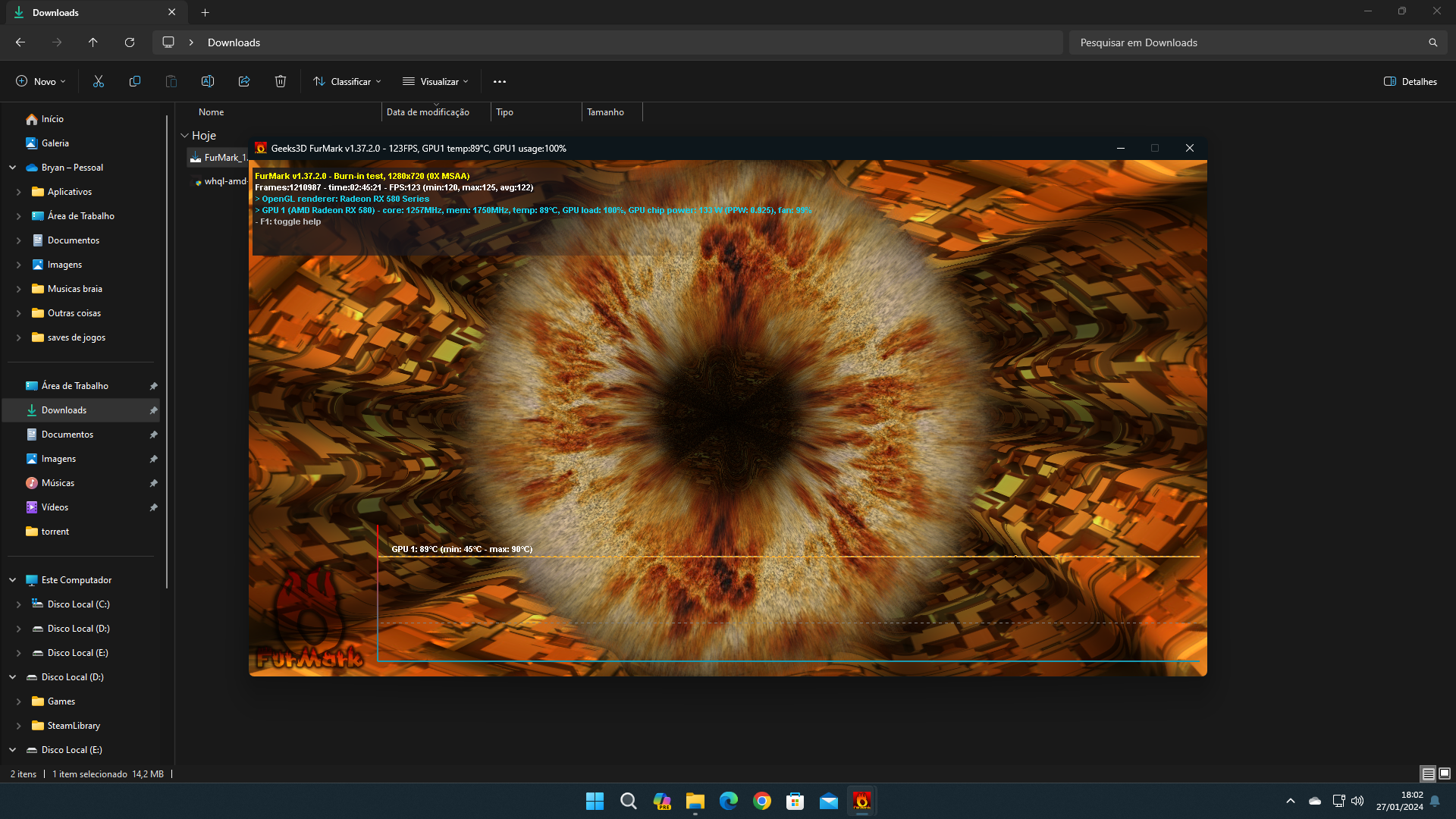This screenshot has width=1456, height=819.
Task: Select the whql-amd file
Action: pos(219,181)
